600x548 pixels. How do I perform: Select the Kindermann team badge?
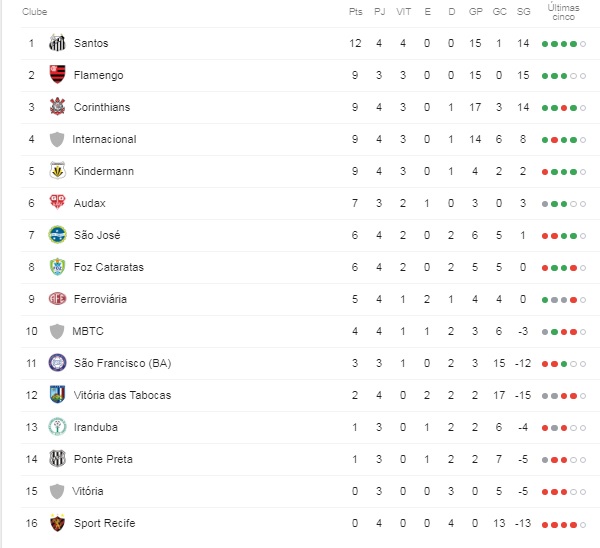[x=57, y=171]
